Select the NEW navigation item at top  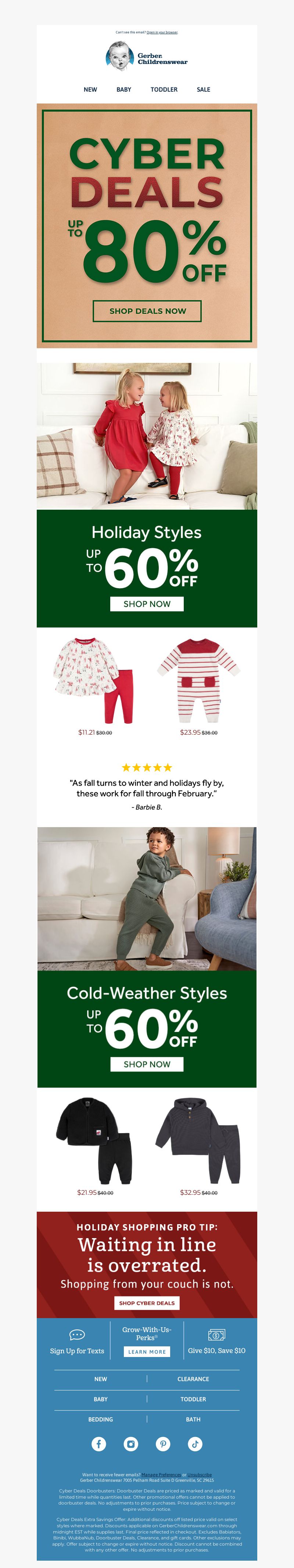[90, 90]
